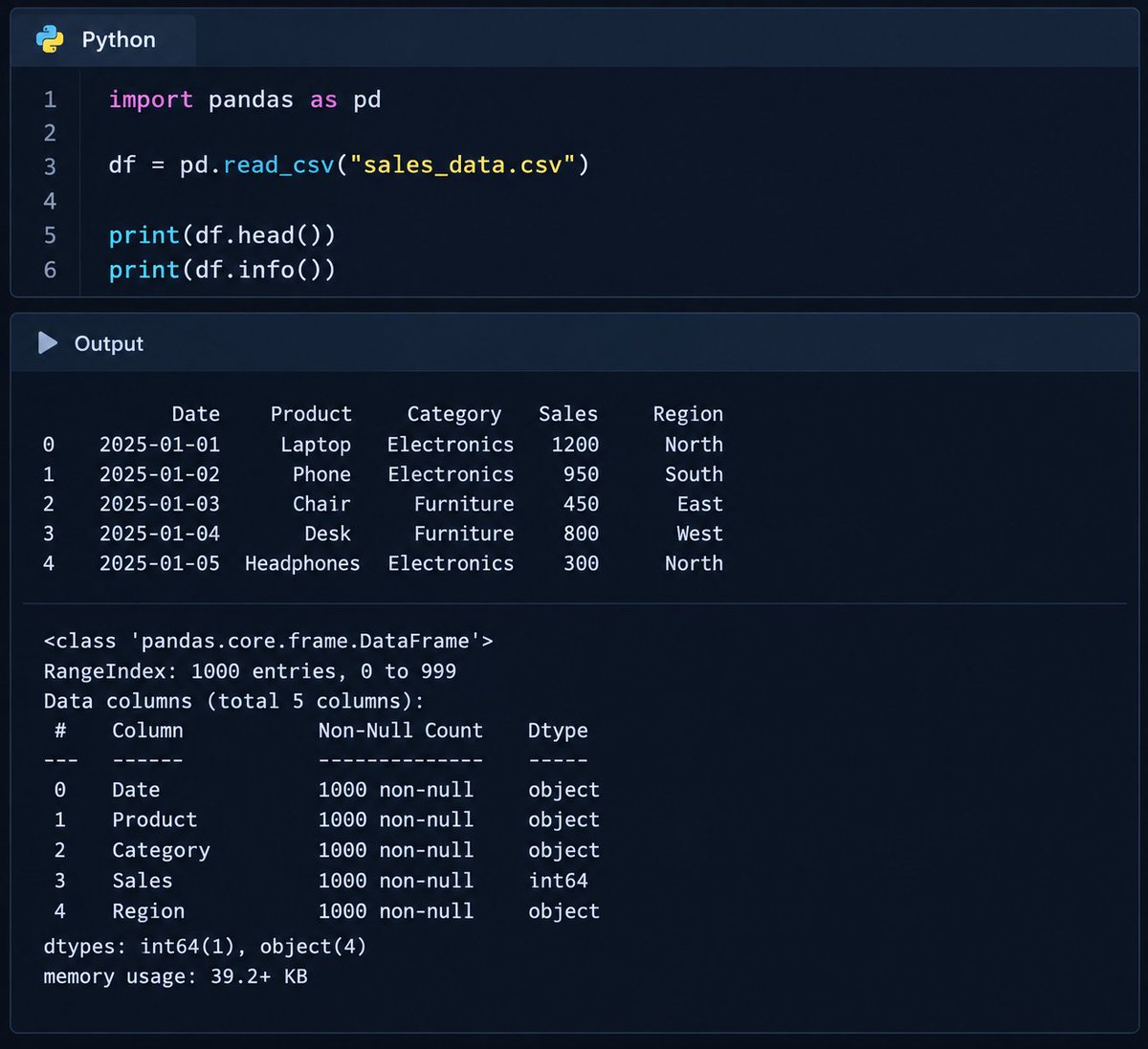This screenshot has width=1148, height=1049.
Task: Click the Python logo icon
Action: tap(50, 39)
